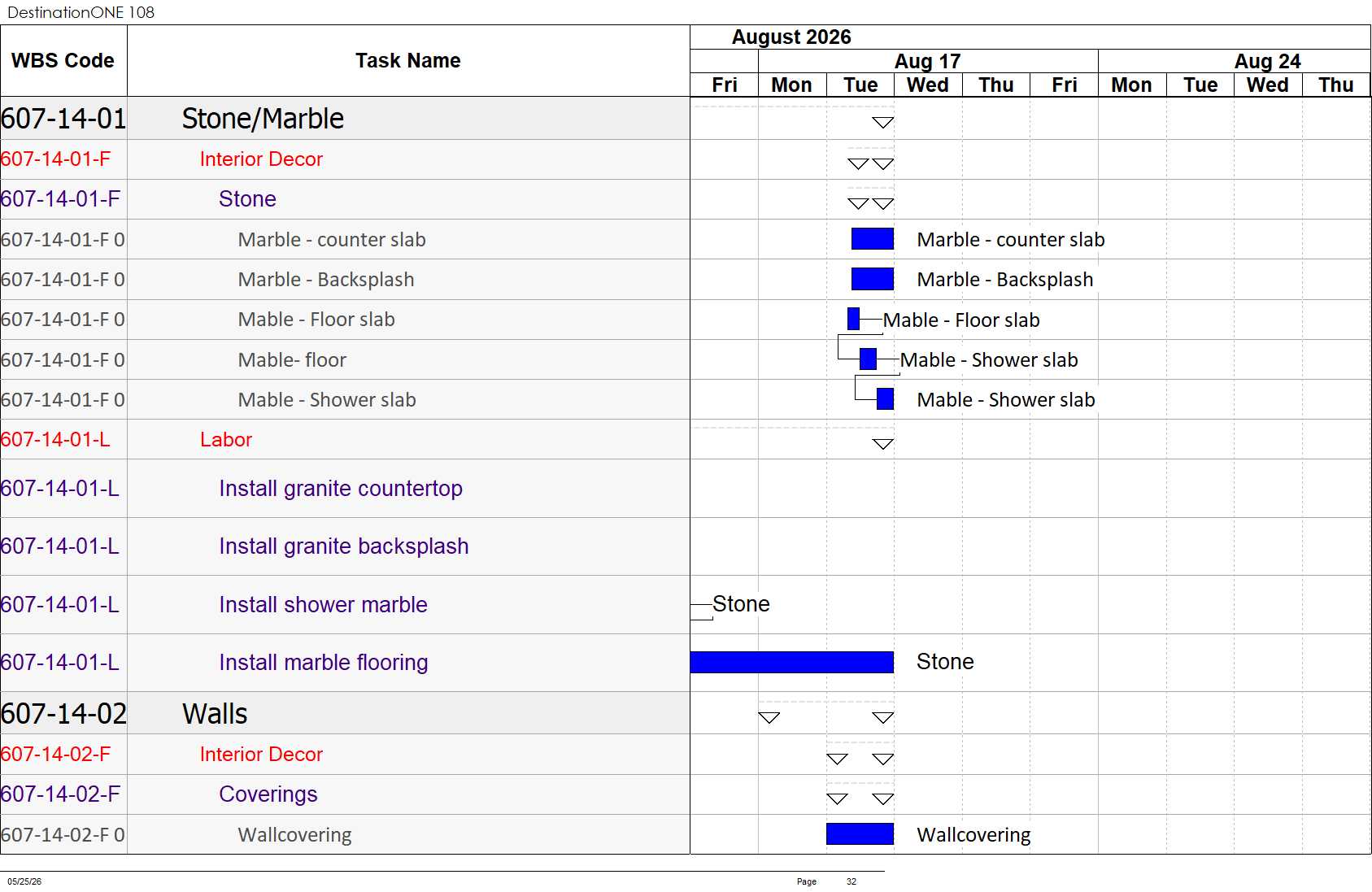Select the Install granite countertop task
Image resolution: width=1372 pixels, height=892 pixels.
[341, 489]
